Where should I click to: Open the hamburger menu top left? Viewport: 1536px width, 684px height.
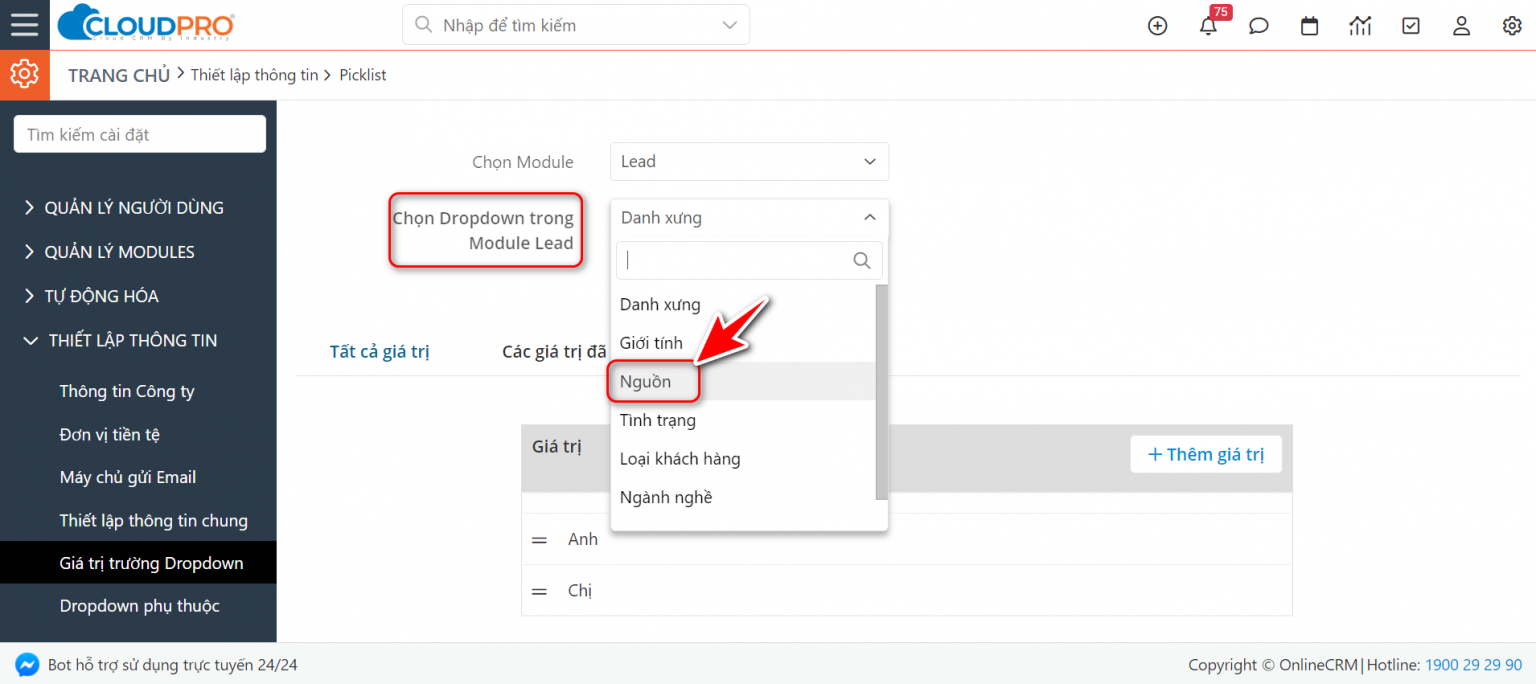[24, 25]
